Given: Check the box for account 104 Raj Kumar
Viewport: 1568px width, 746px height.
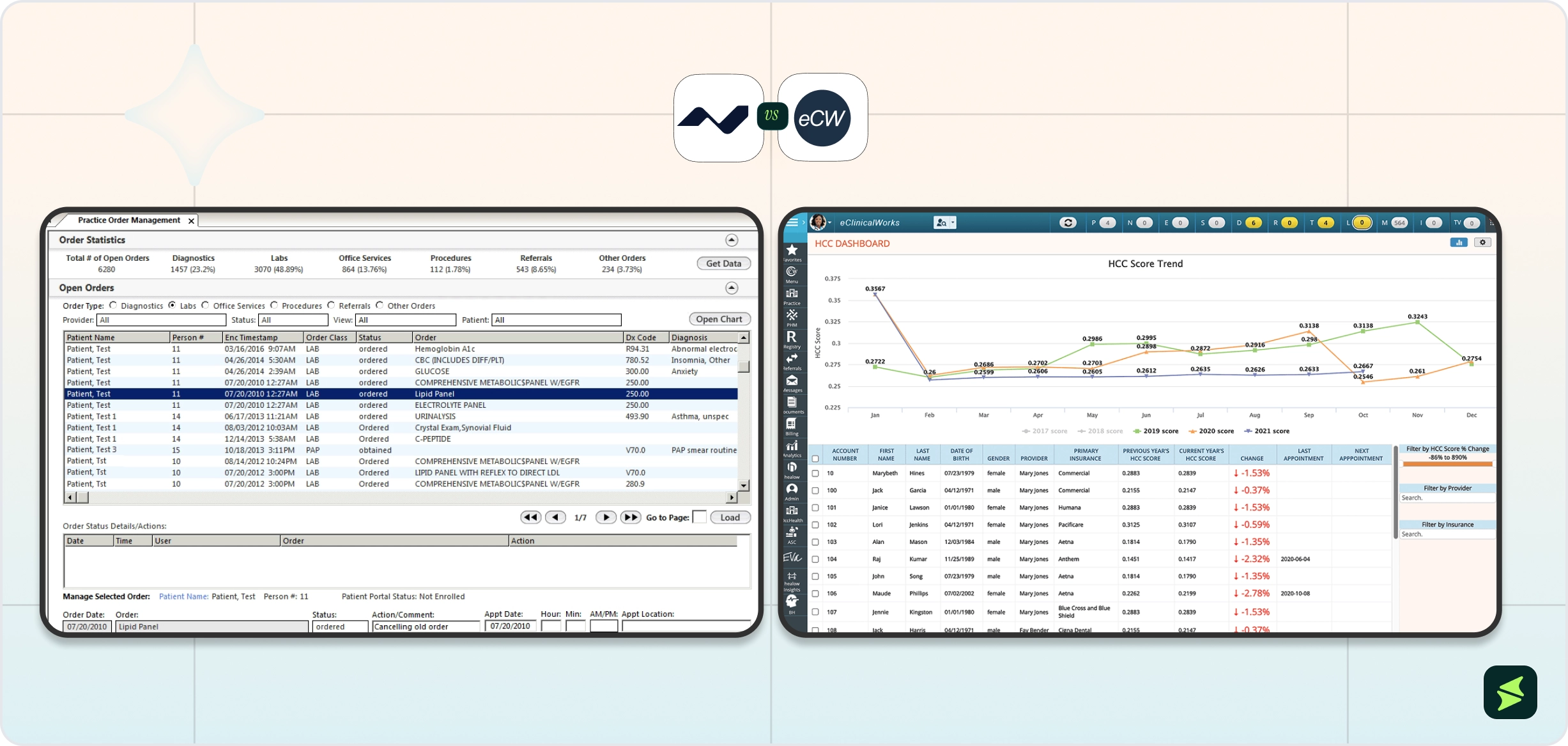Looking at the screenshot, I should tap(815, 559).
